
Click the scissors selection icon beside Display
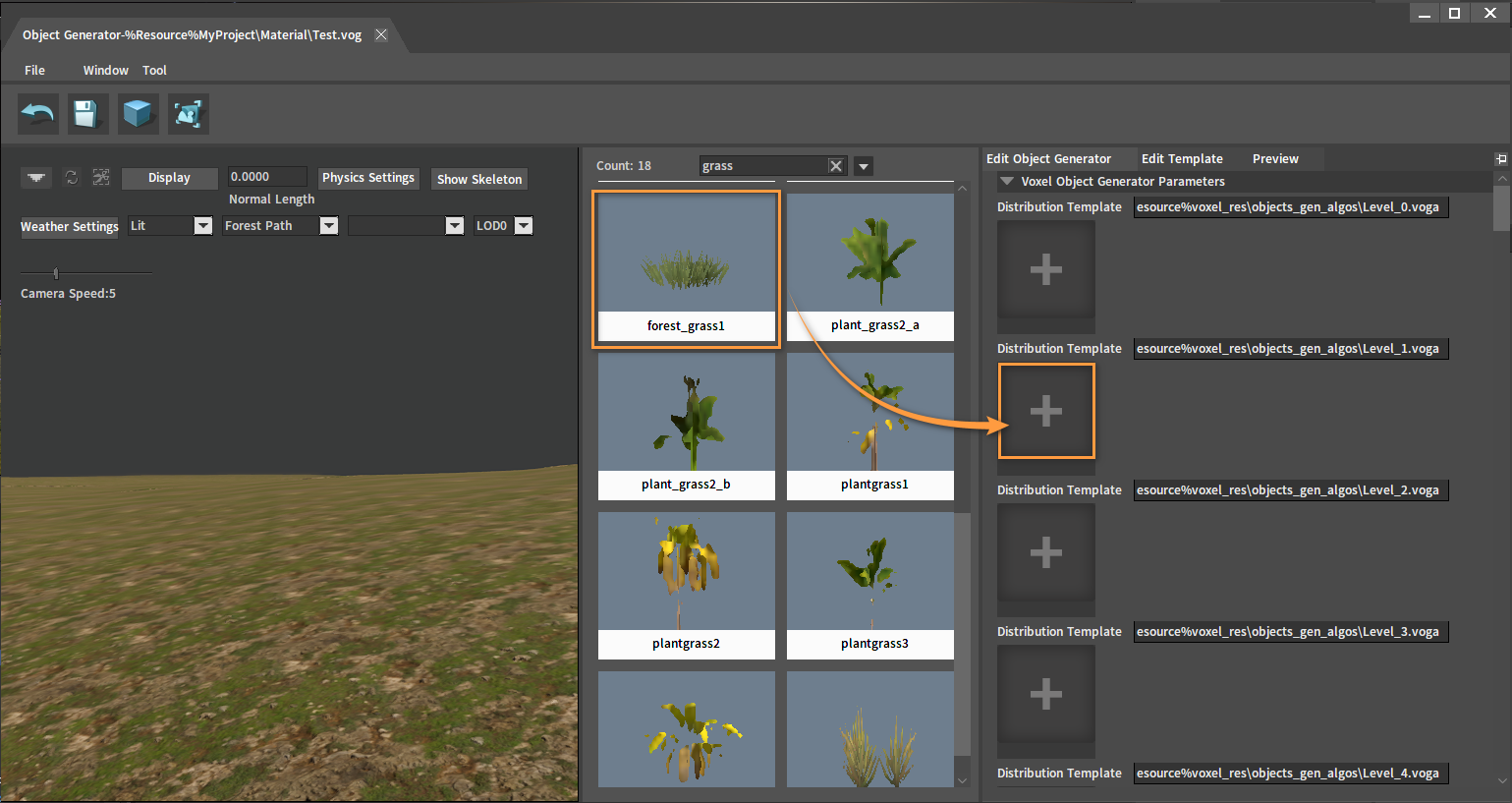click(101, 177)
